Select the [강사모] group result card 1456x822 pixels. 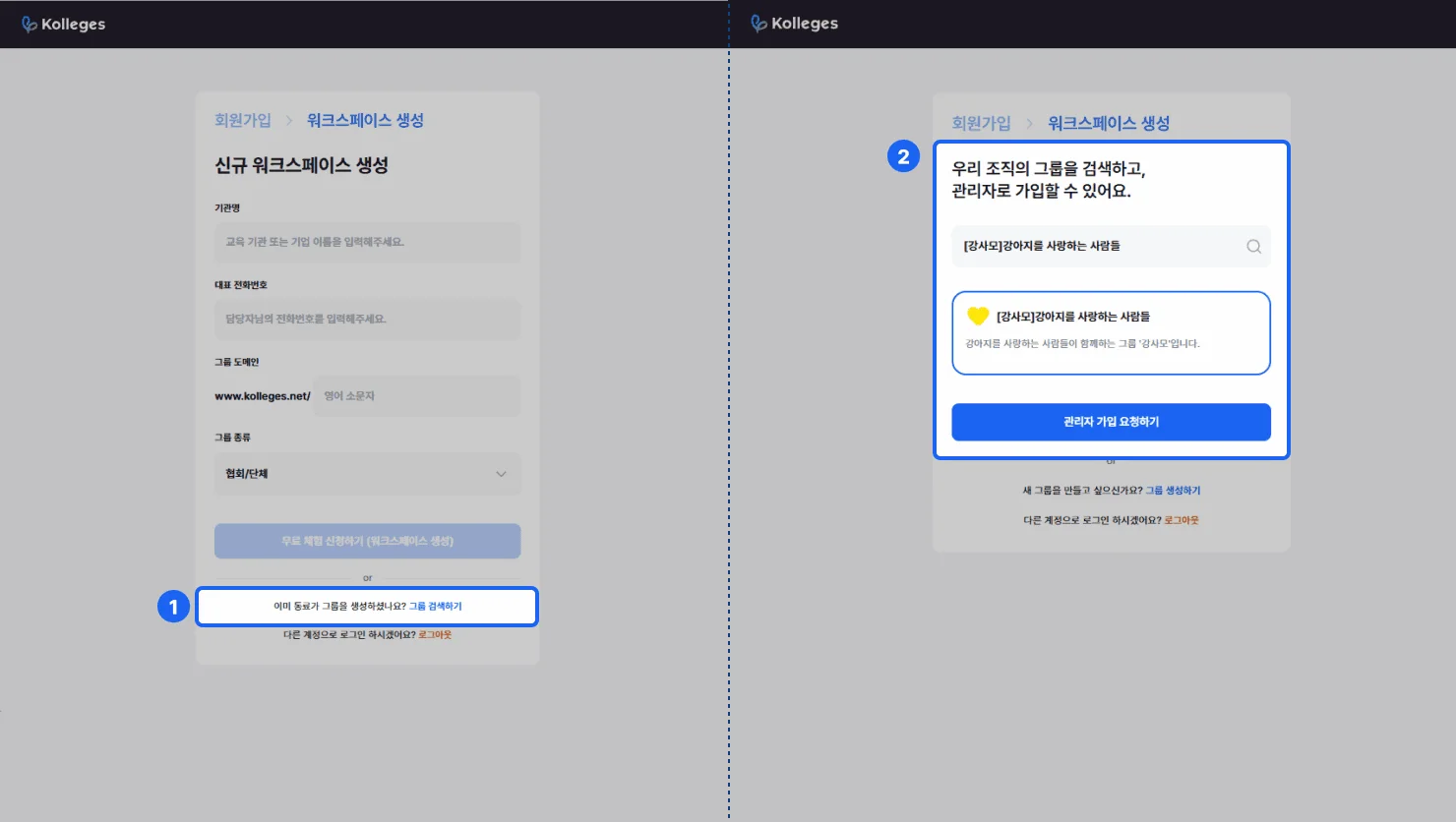click(1111, 332)
